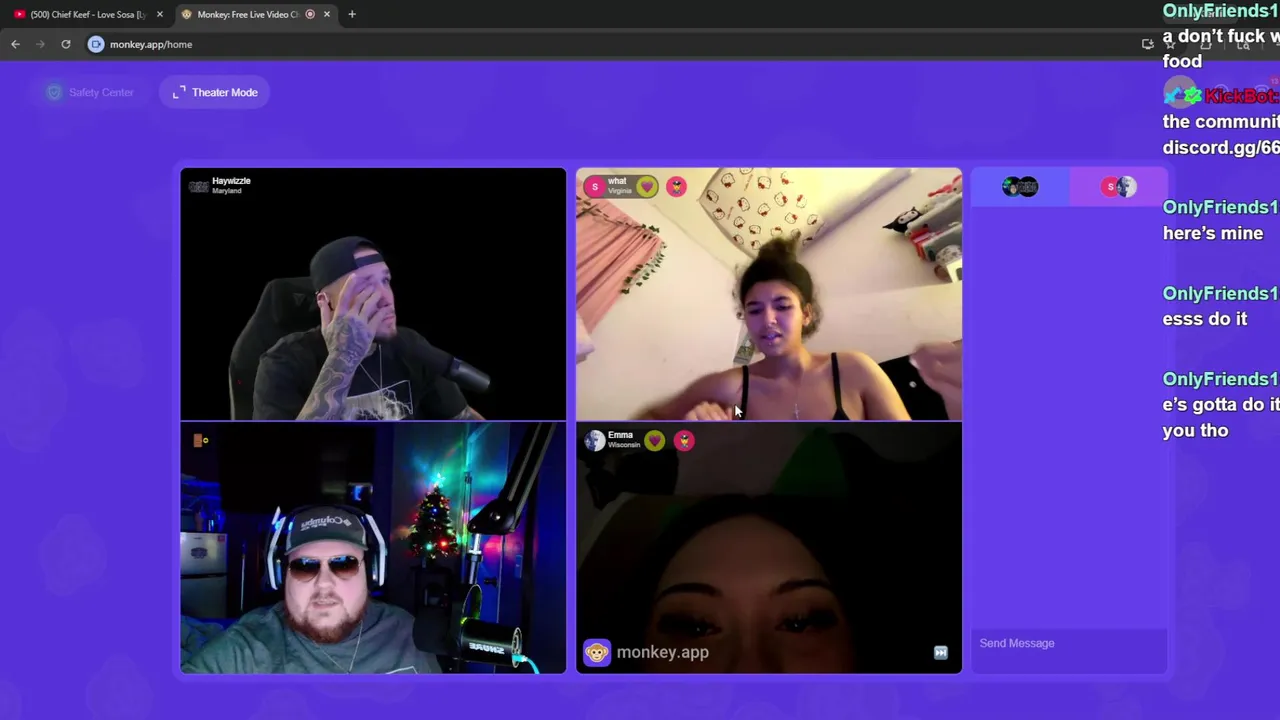Reload the monkey.app page
1280x720 pixels.
point(66,44)
